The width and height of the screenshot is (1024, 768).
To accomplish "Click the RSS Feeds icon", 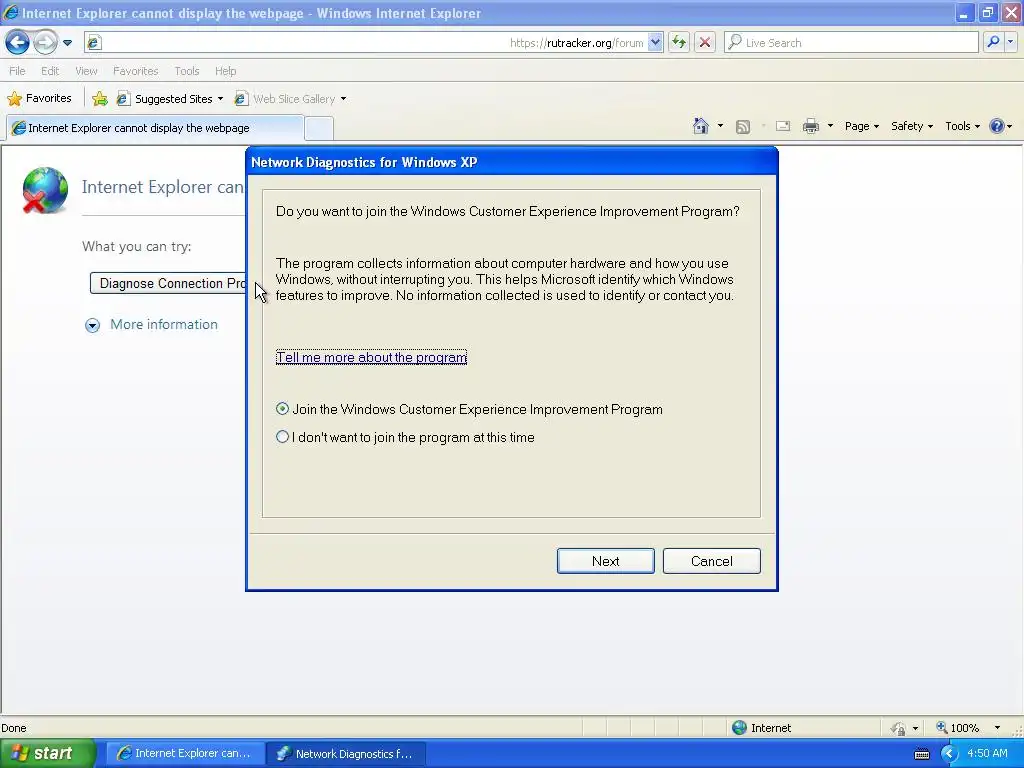I will pos(743,127).
